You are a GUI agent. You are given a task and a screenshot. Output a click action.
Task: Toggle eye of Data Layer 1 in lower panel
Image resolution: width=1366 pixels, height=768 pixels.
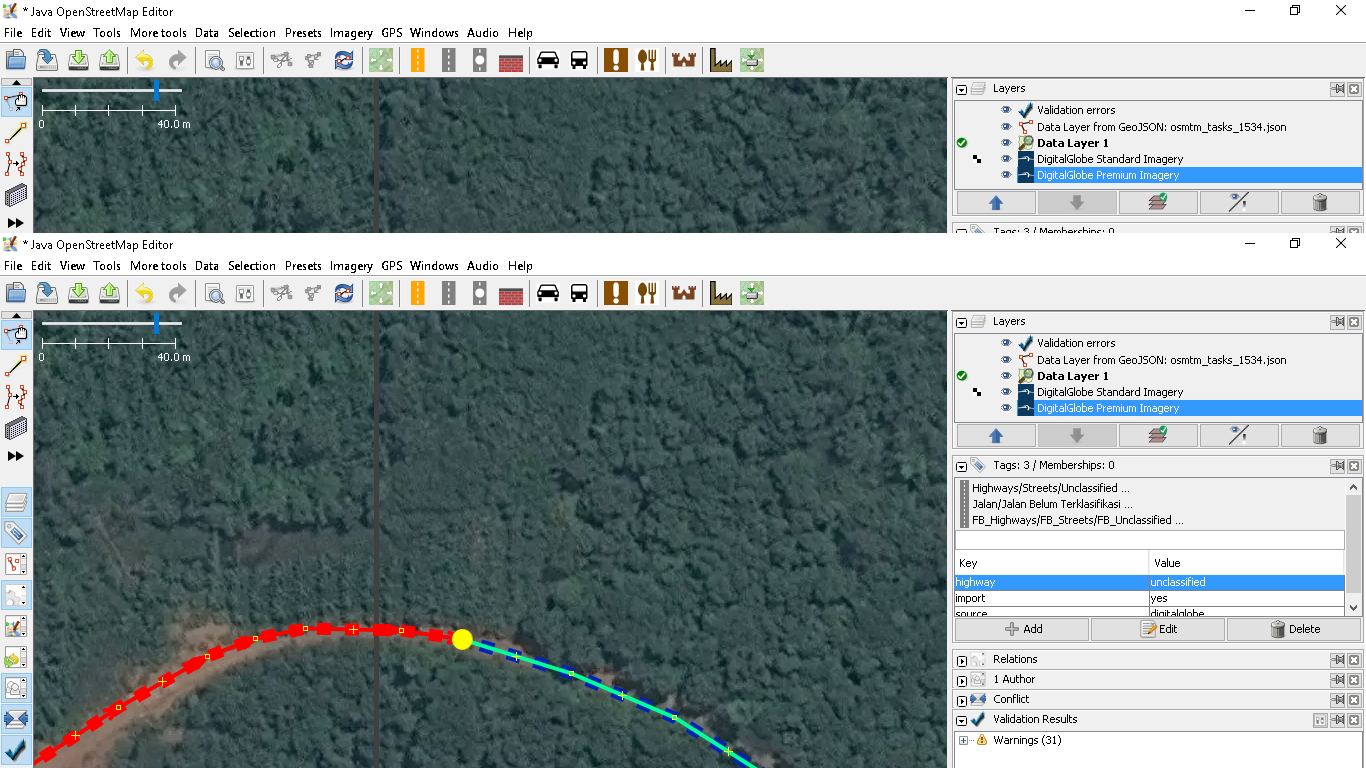pyautogui.click(x=1006, y=376)
